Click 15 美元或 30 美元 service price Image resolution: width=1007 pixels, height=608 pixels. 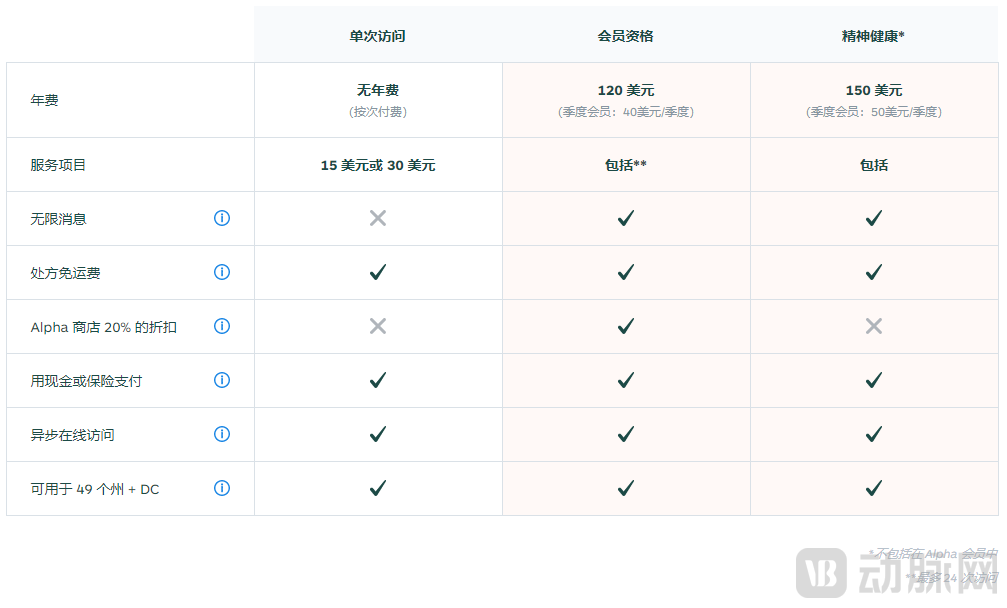[378, 165]
